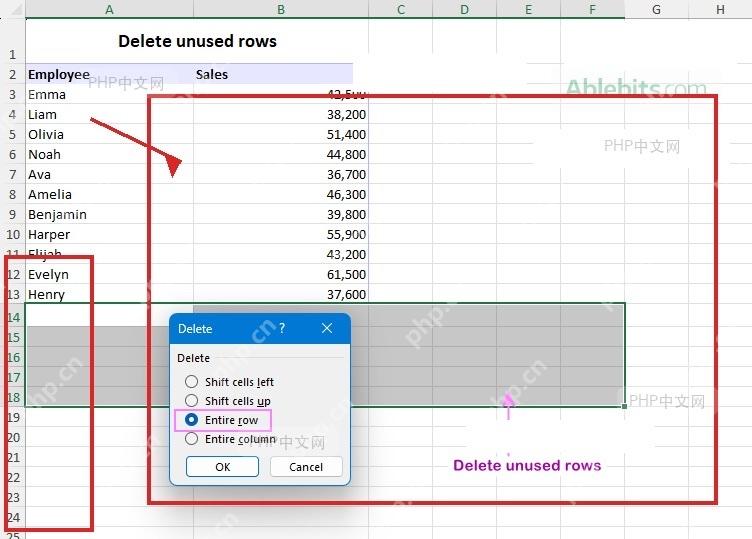
Task: Click the sales value 44,800
Action: (281, 154)
